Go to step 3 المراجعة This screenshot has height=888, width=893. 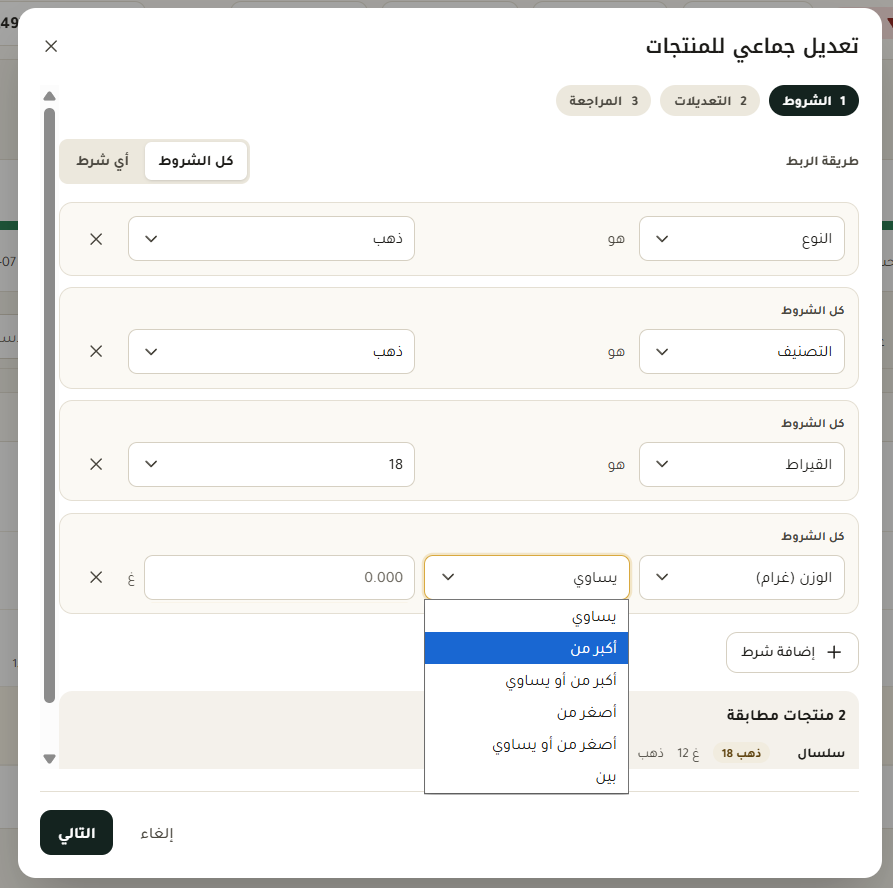(603, 101)
